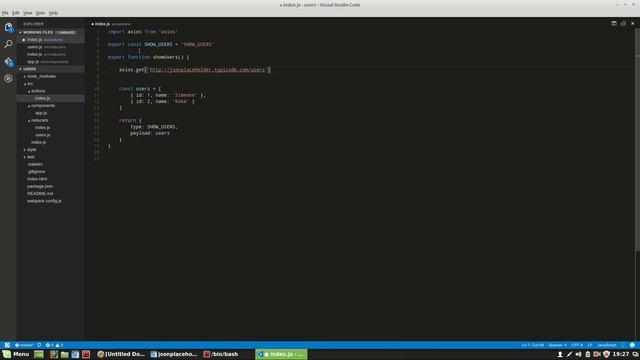The image size is (640, 360).
Task: Open webpack.config.js in file tree
Action: point(51,201)
